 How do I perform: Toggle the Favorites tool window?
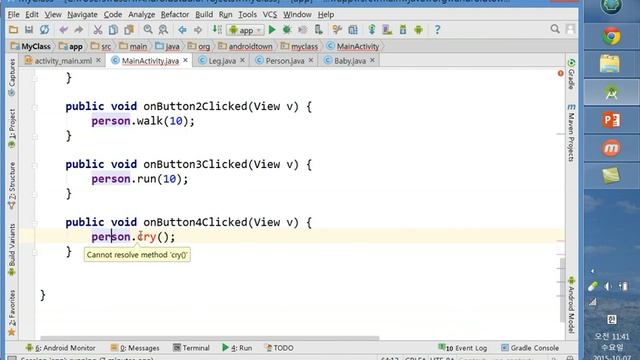pos(12,313)
